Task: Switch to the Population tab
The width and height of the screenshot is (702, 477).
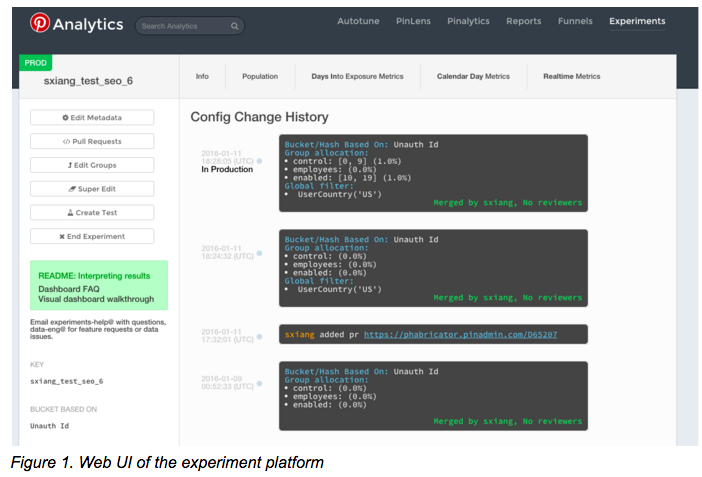Action: click(x=260, y=76)
